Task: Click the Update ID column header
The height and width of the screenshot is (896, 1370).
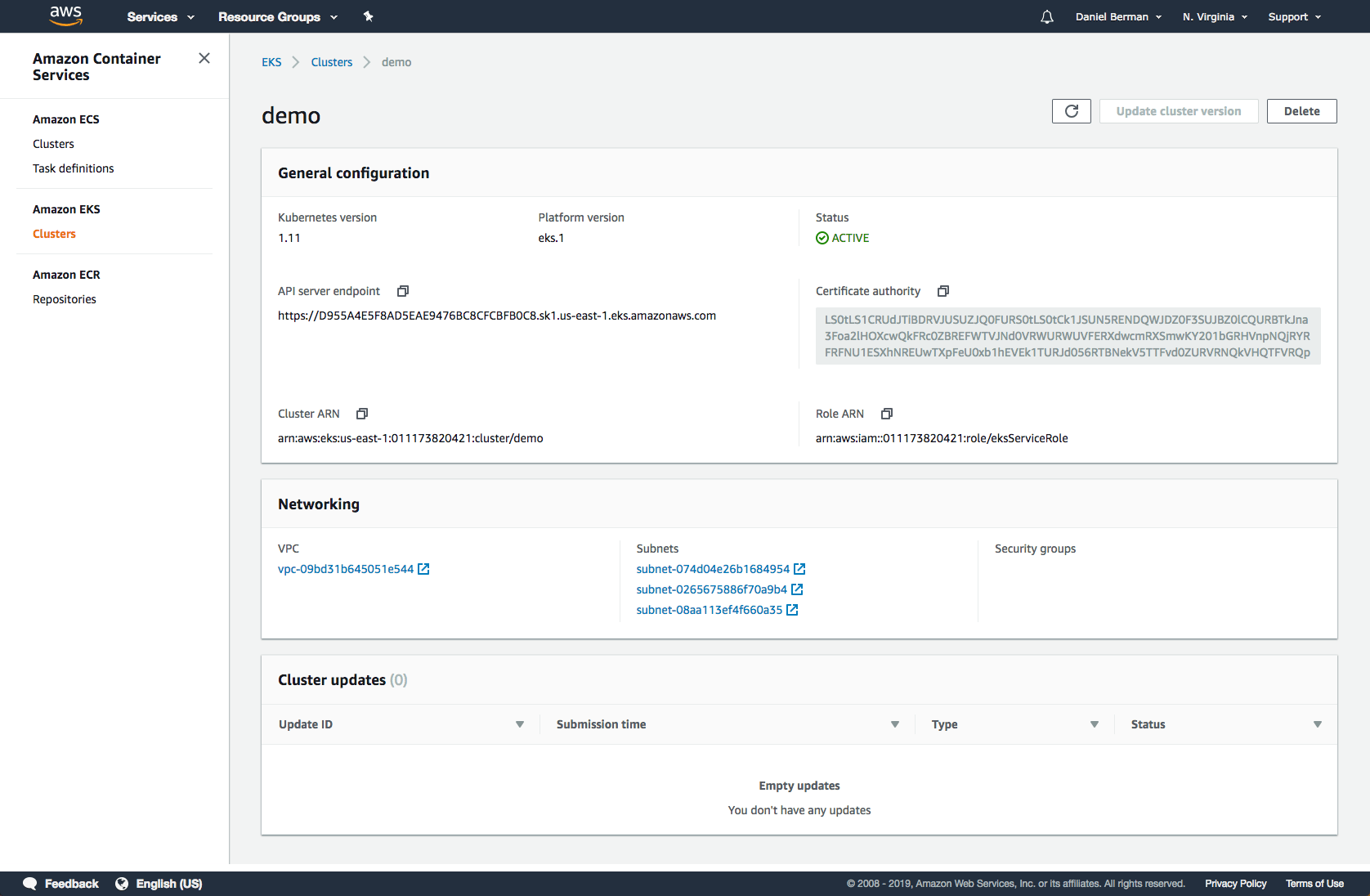Action: point(306,724)
